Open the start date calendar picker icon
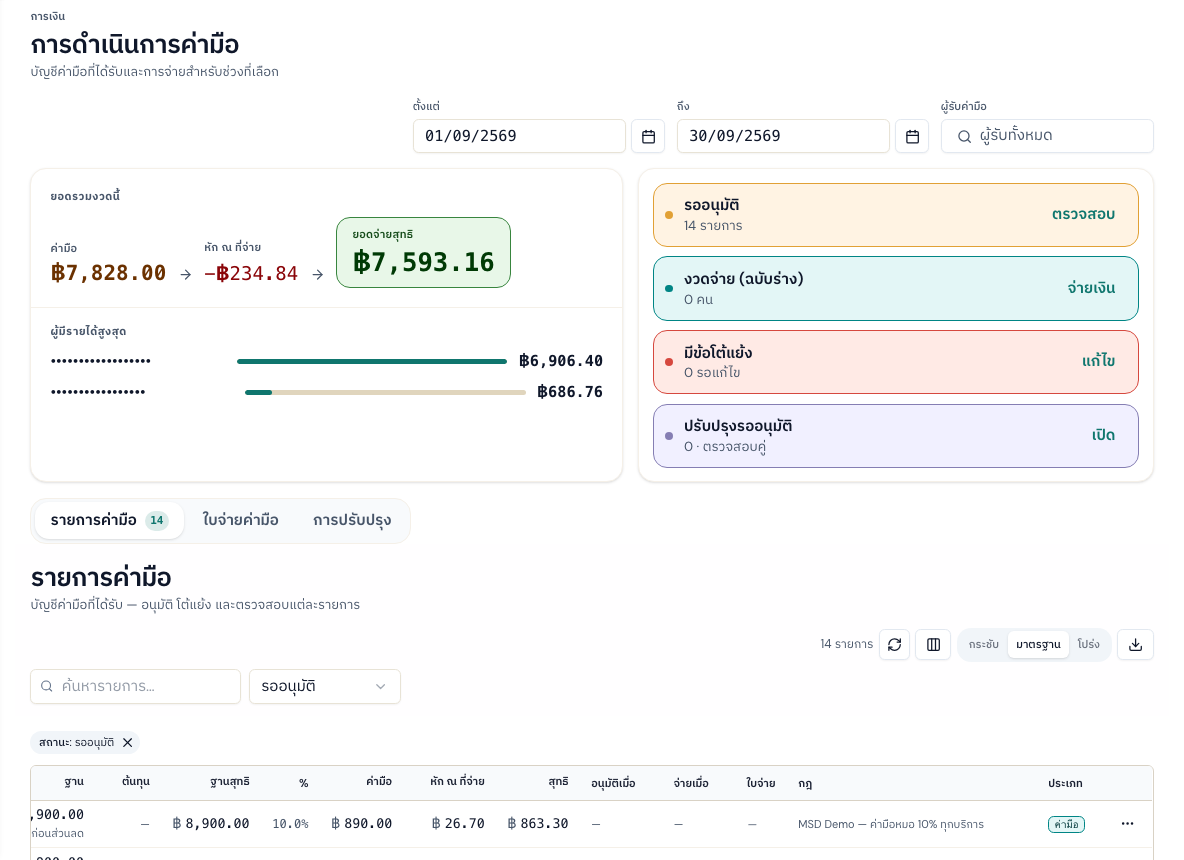 pos(648,137)
